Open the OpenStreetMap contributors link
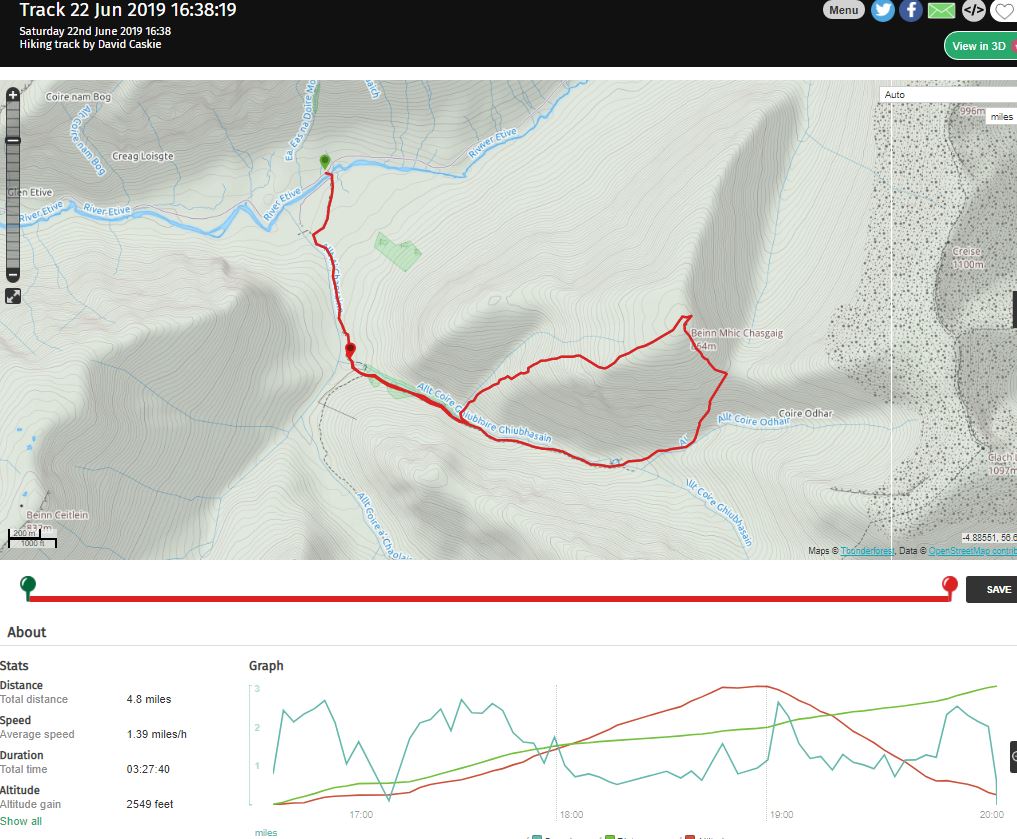Screen dimensions: 1017x839 click(972, 551)
